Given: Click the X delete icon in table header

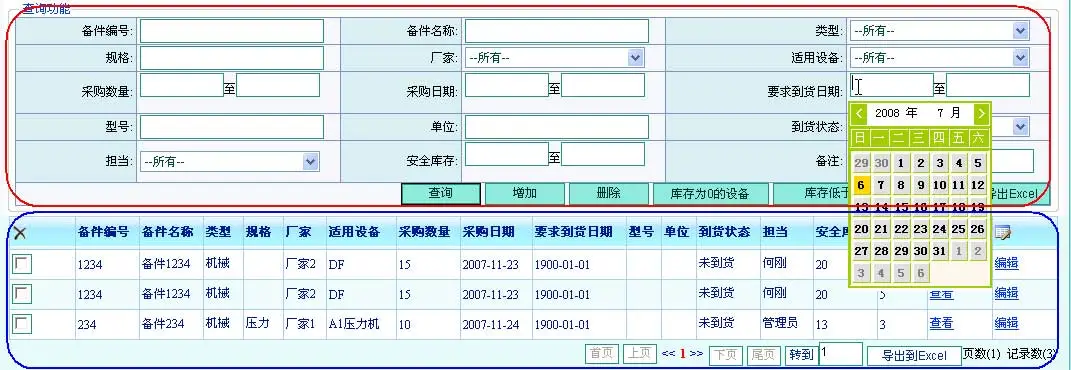Looking at the screenshot, I should (20, 233).
